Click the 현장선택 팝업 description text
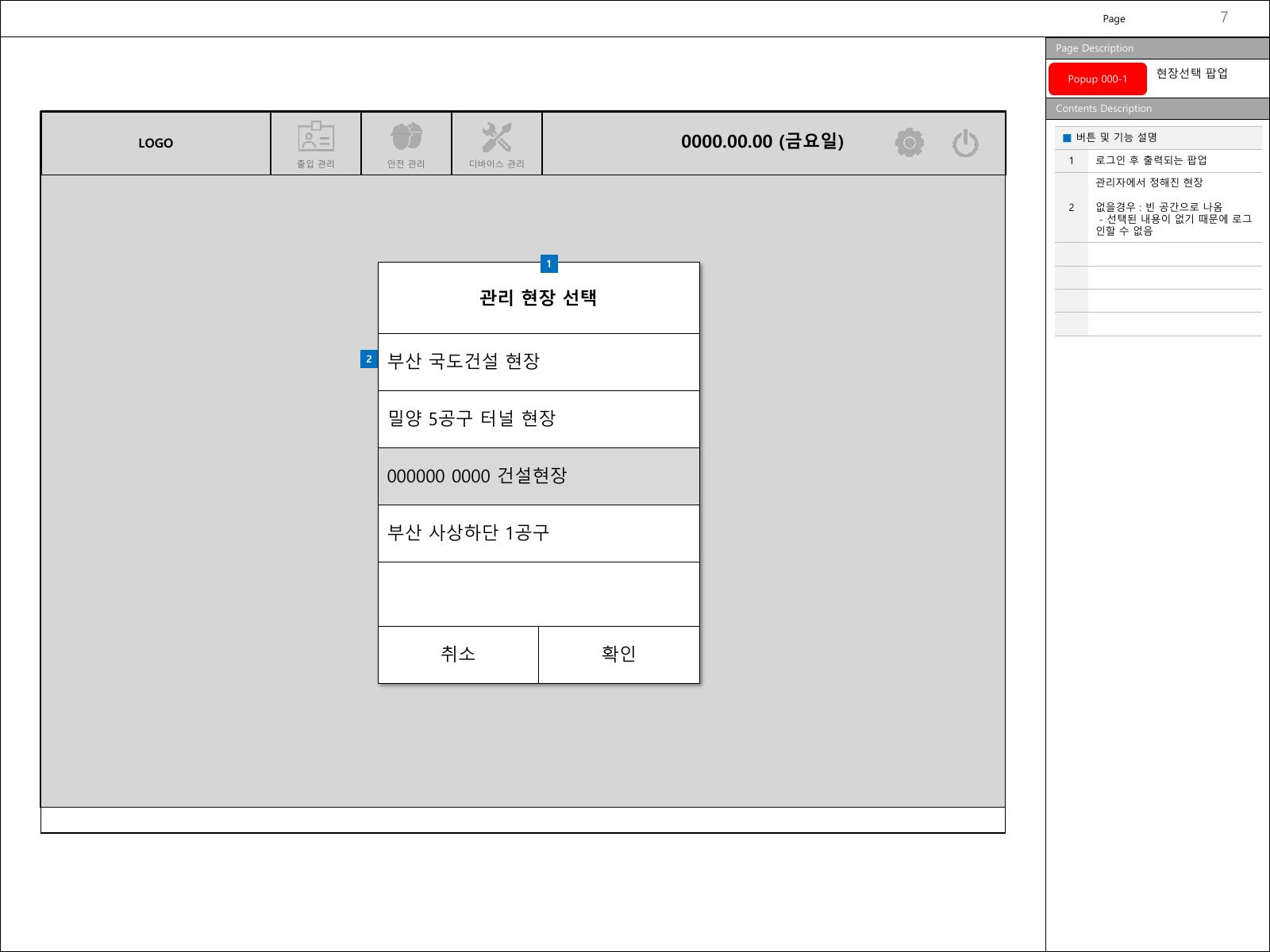 point(1191,73)
